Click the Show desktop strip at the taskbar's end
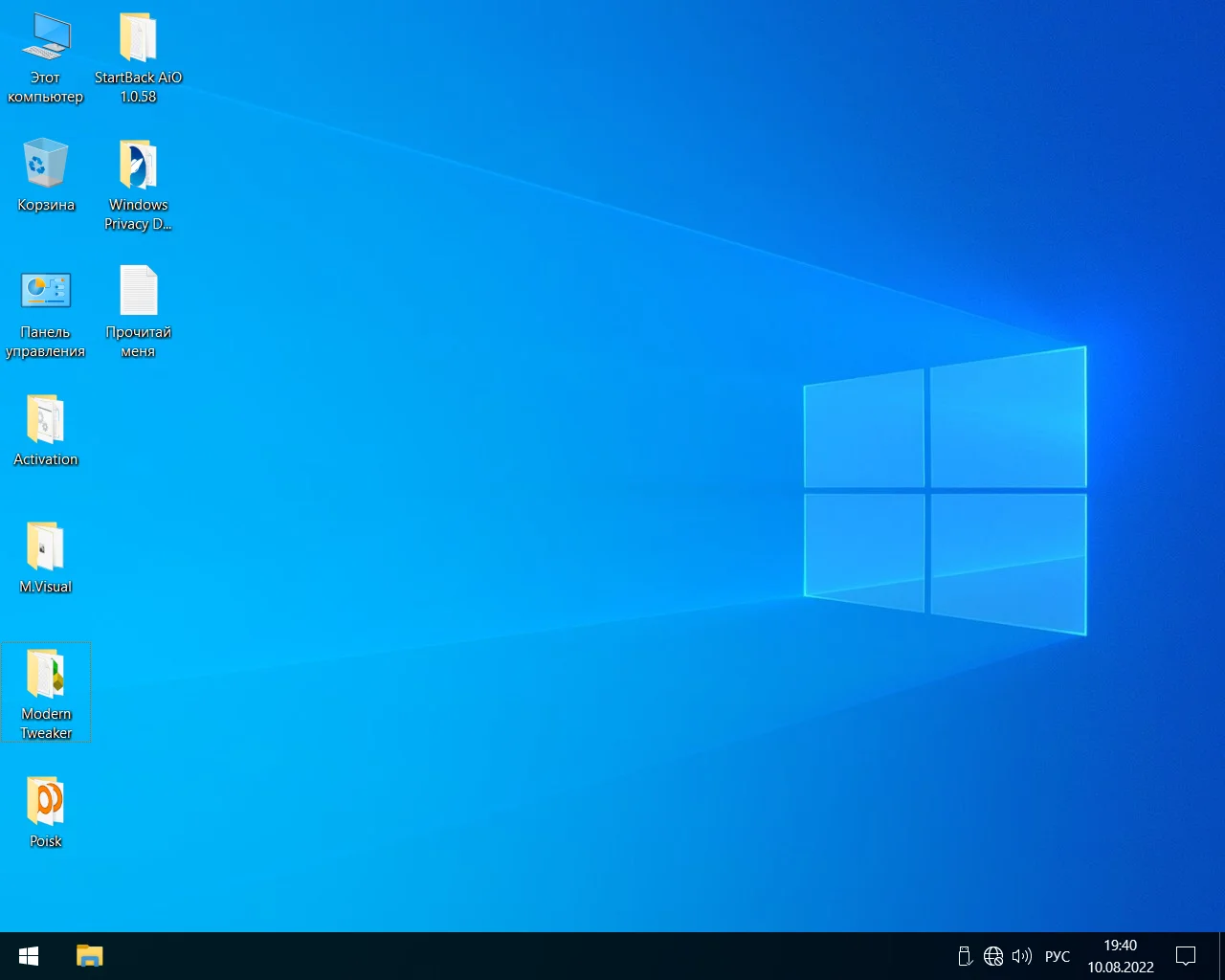 [x=1221, y=955]
